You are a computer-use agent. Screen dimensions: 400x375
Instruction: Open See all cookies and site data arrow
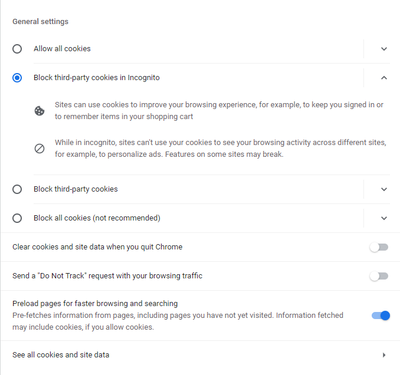coord(384,355)
